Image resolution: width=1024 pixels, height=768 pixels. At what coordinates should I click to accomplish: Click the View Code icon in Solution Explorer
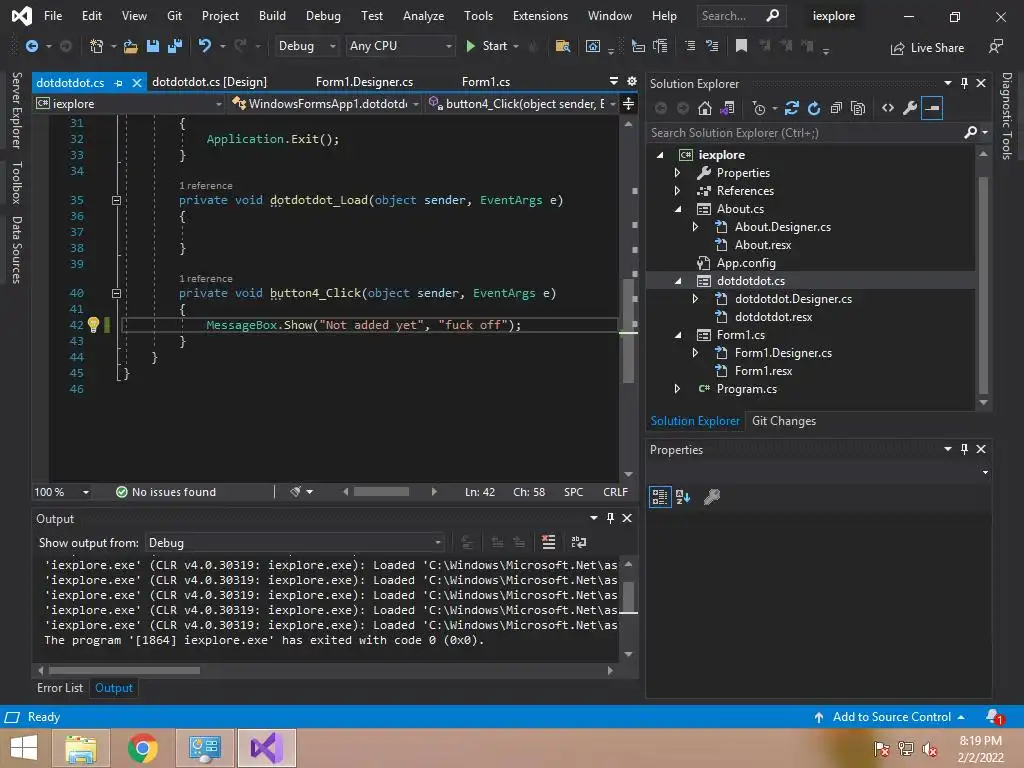tap(887, 108)
